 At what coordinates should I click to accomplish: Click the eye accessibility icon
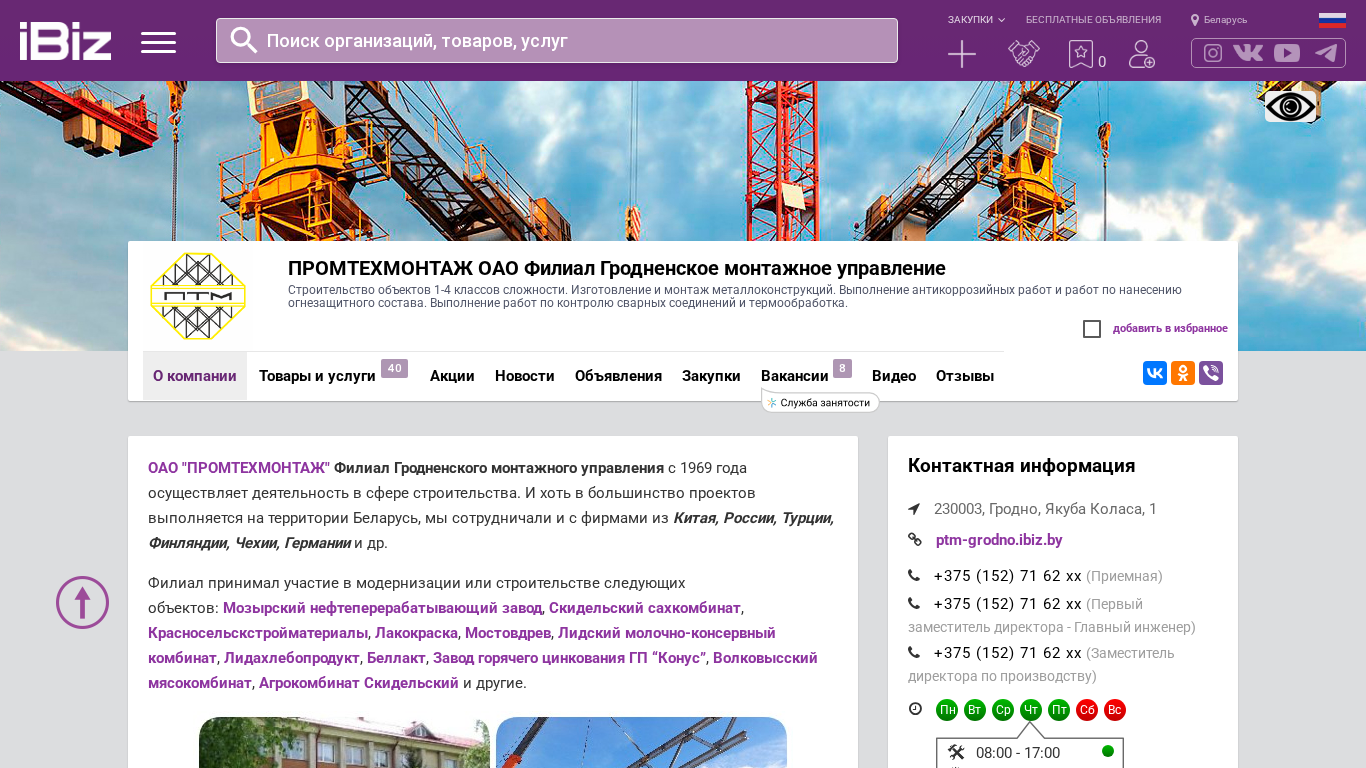(1290, 107)
